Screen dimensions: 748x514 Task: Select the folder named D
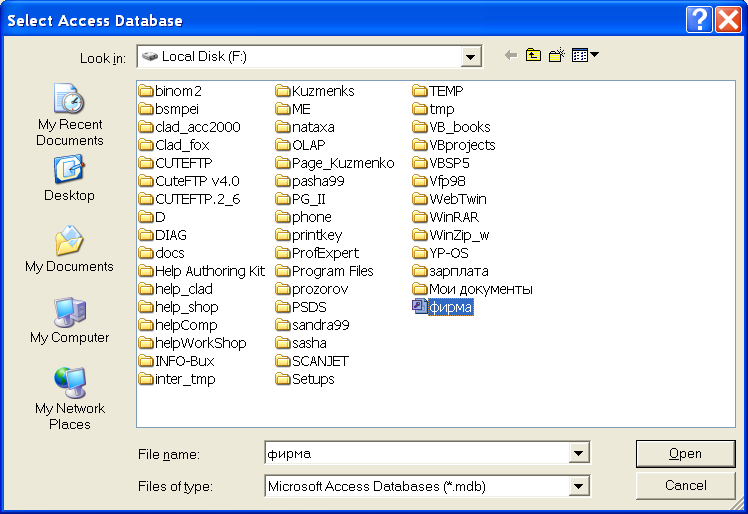point(152,217)
